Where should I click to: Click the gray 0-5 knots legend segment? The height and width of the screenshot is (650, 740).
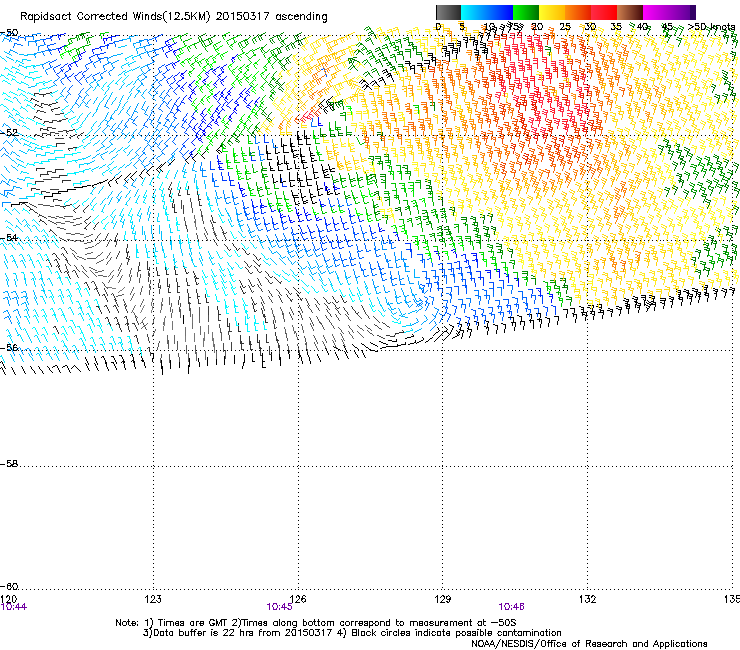(448, 12)
